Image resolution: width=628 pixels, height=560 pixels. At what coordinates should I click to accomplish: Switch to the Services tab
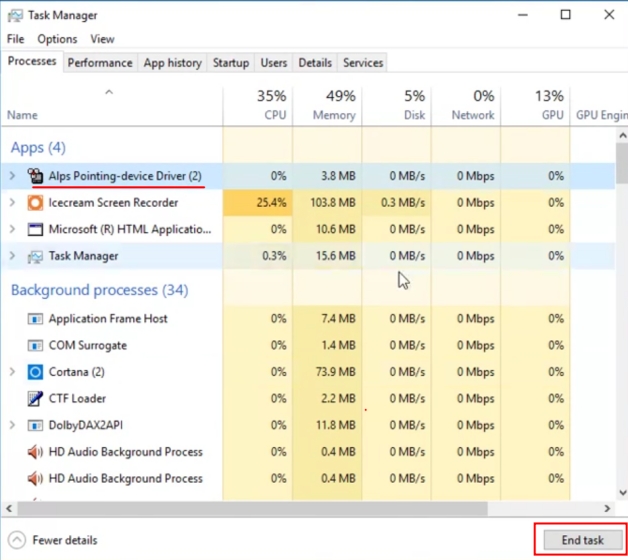coord(363,63)
